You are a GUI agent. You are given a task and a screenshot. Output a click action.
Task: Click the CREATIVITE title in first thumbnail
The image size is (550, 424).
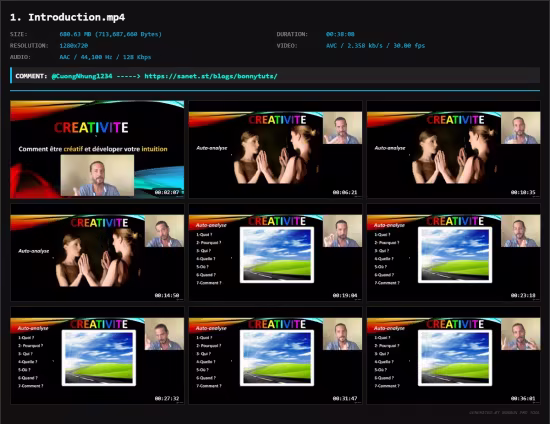click(x=91, y=128)
